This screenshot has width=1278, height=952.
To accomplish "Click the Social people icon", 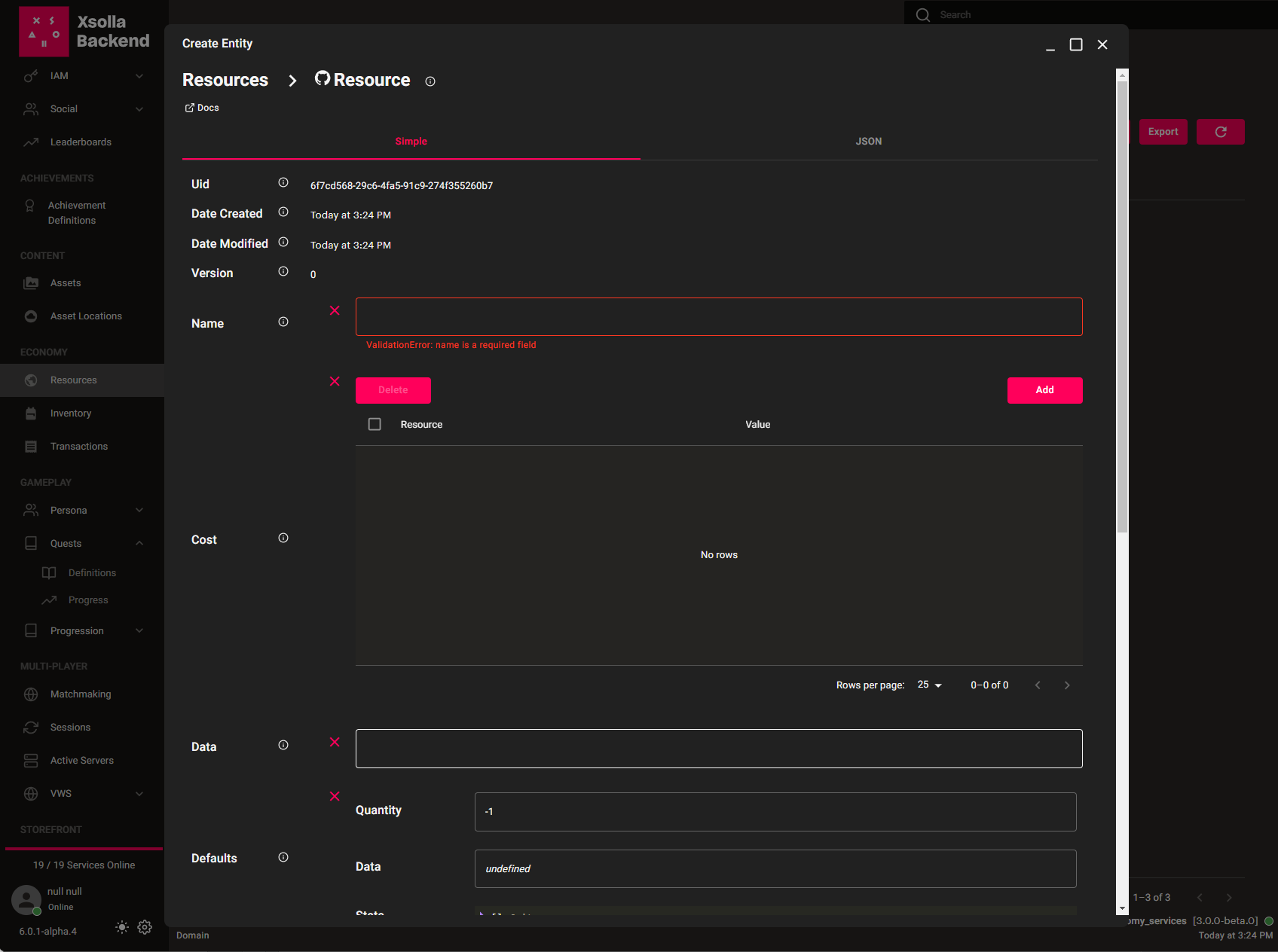I will (x=31, y=109).
